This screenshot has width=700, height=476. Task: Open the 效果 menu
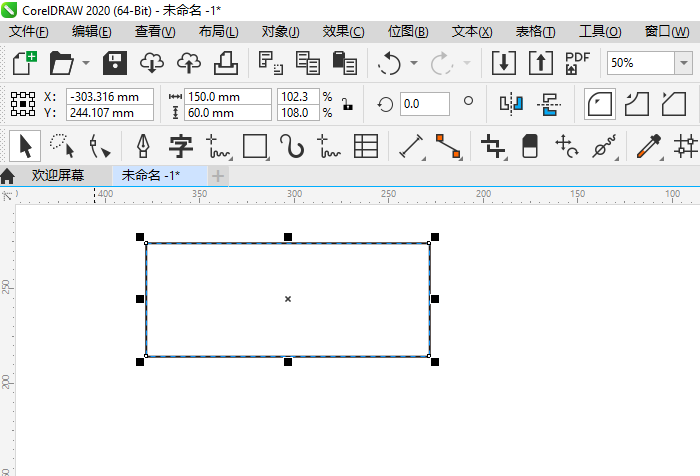(343, 32)
